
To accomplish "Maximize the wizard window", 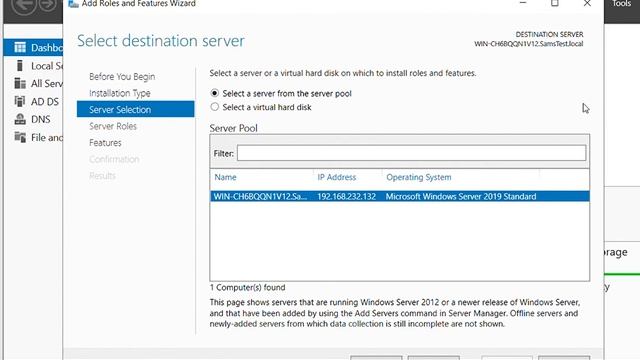I will coord(555,3).
